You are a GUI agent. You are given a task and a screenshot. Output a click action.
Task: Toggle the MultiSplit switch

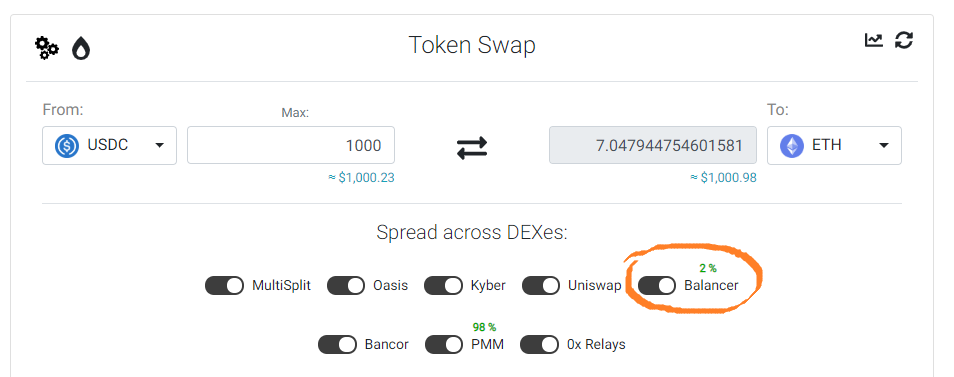(225, 285)
